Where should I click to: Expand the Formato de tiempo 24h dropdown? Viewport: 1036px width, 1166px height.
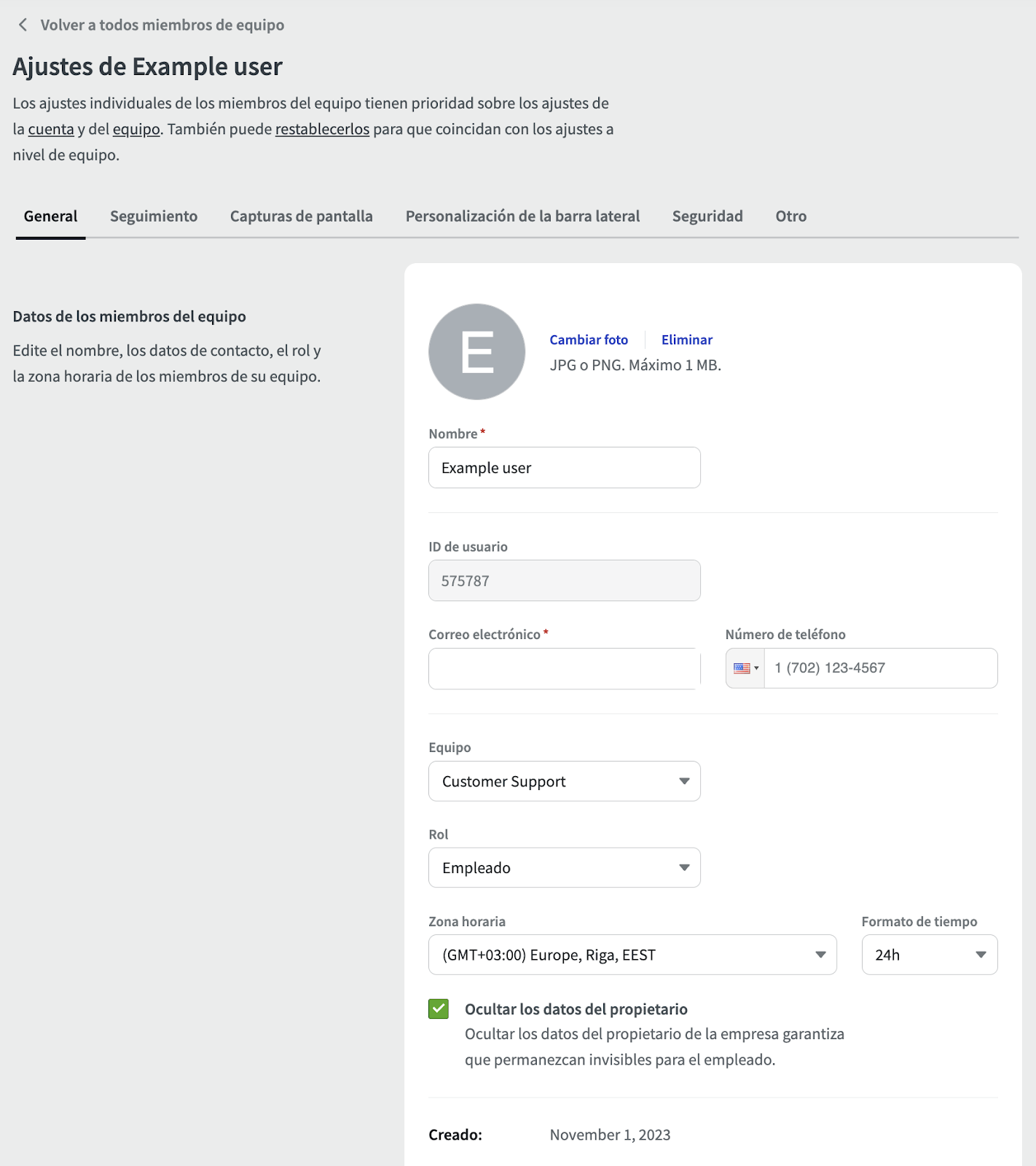tap(929, 955)
